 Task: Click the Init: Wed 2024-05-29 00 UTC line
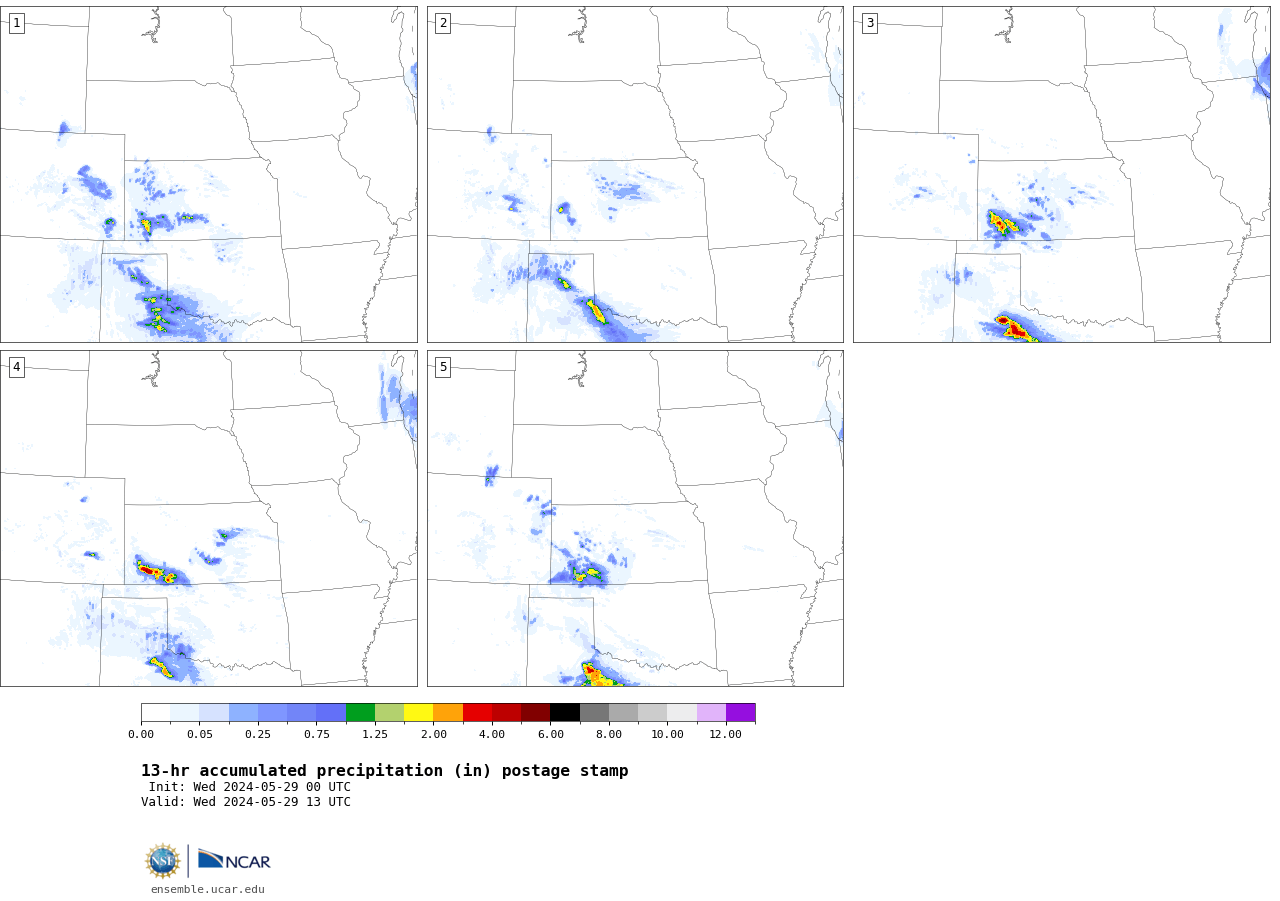[x=250, y=787]
